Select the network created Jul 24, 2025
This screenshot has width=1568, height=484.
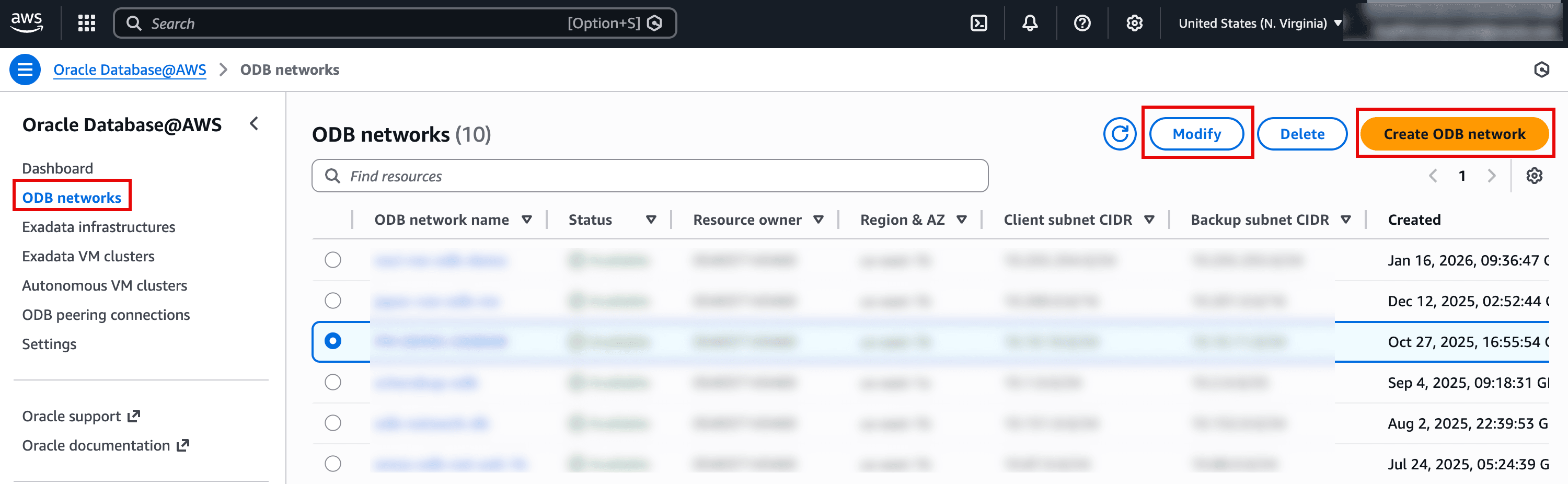coord(333,464)
